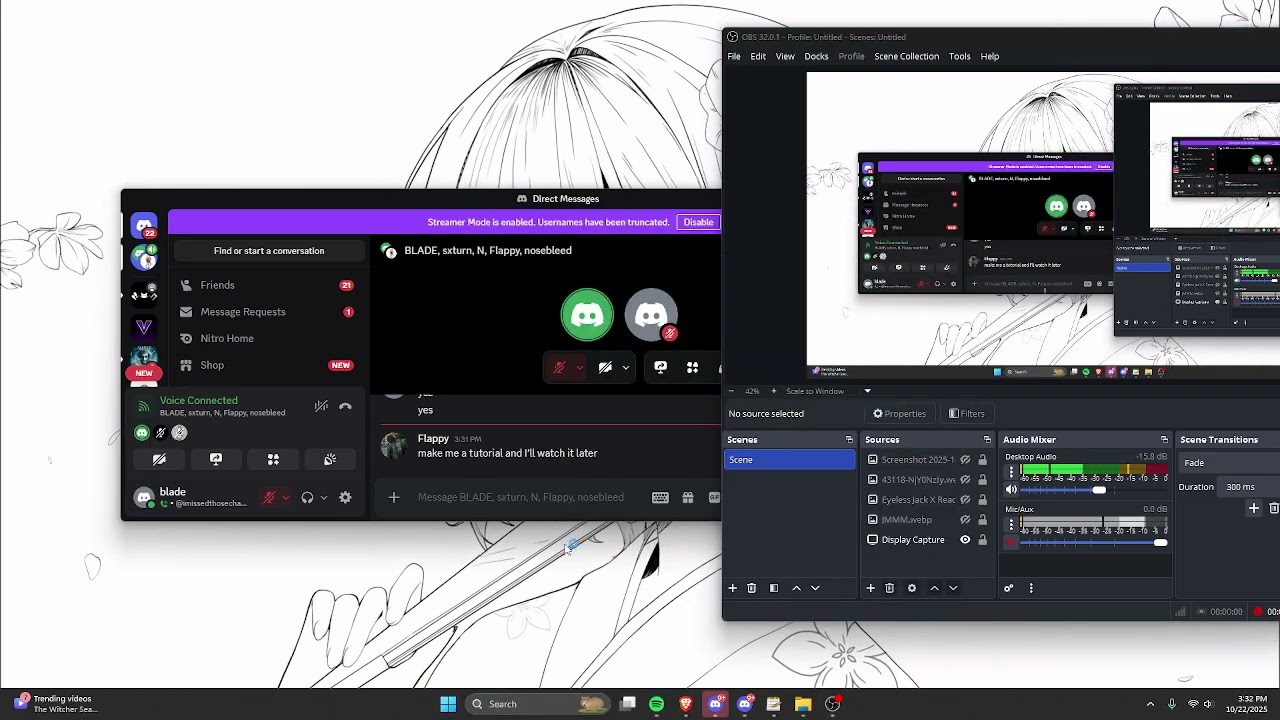Open Discord Direct Messages home icon
The height and width of the screenshot is (720, 1280).
click(x=144, y=226)
